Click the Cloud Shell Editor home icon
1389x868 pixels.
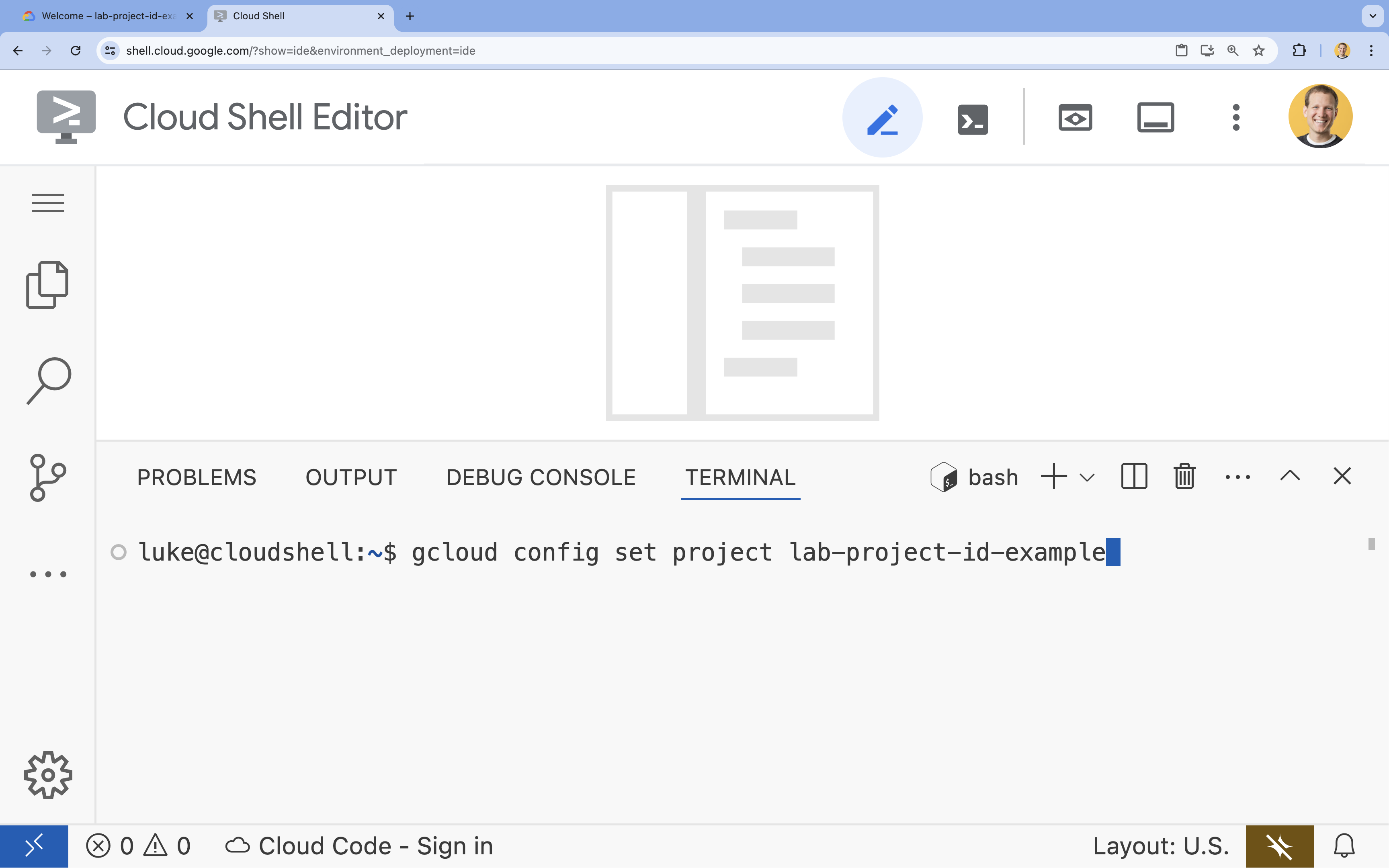tap(66, 117)
